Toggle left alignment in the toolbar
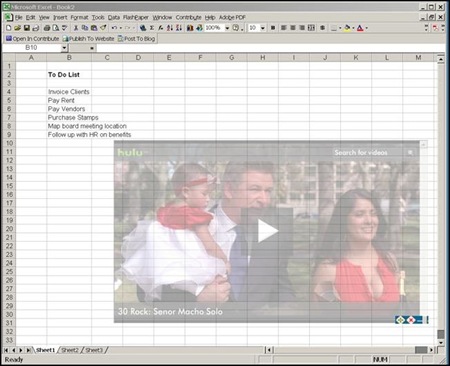The height and width of the screenshot is (366, 450). (283, 28)
